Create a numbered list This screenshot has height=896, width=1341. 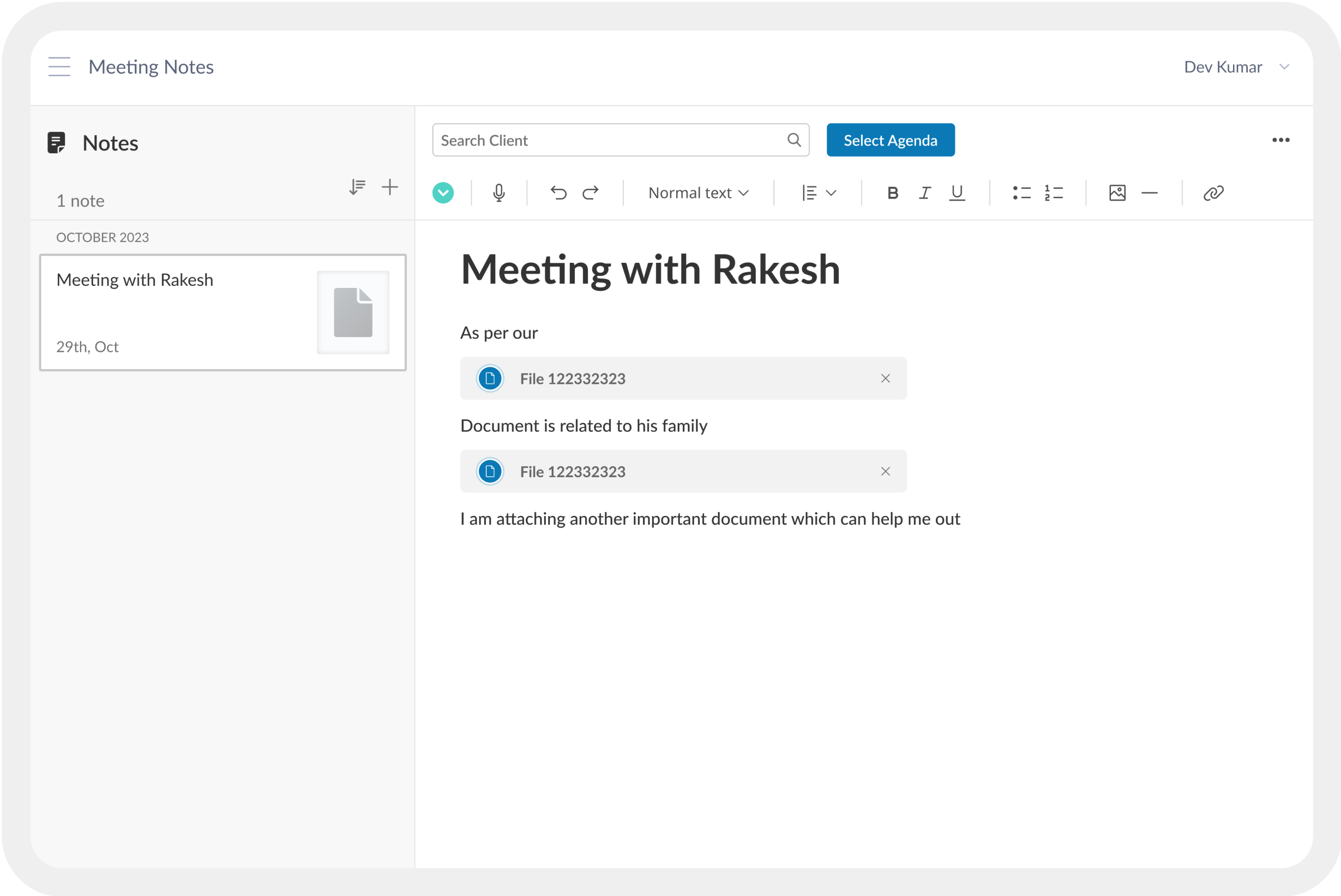(x=1053, y=193)
